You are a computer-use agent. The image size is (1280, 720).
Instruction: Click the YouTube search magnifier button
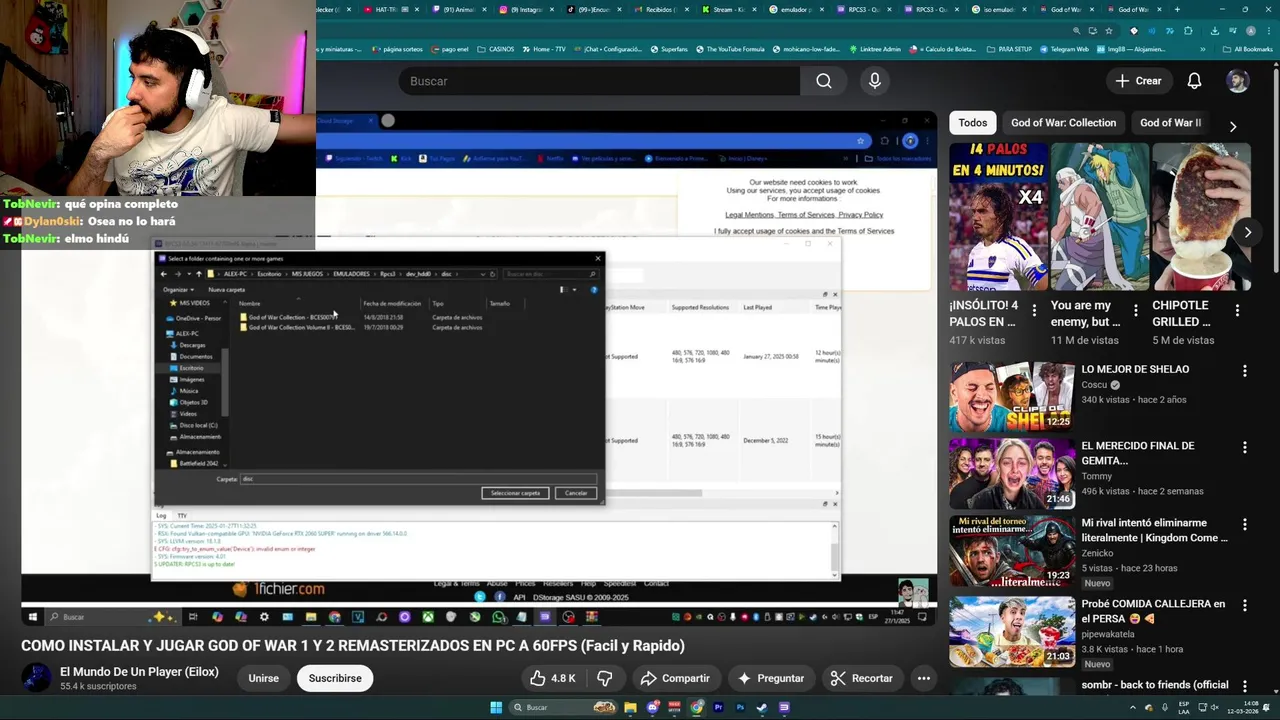[823, 81]
